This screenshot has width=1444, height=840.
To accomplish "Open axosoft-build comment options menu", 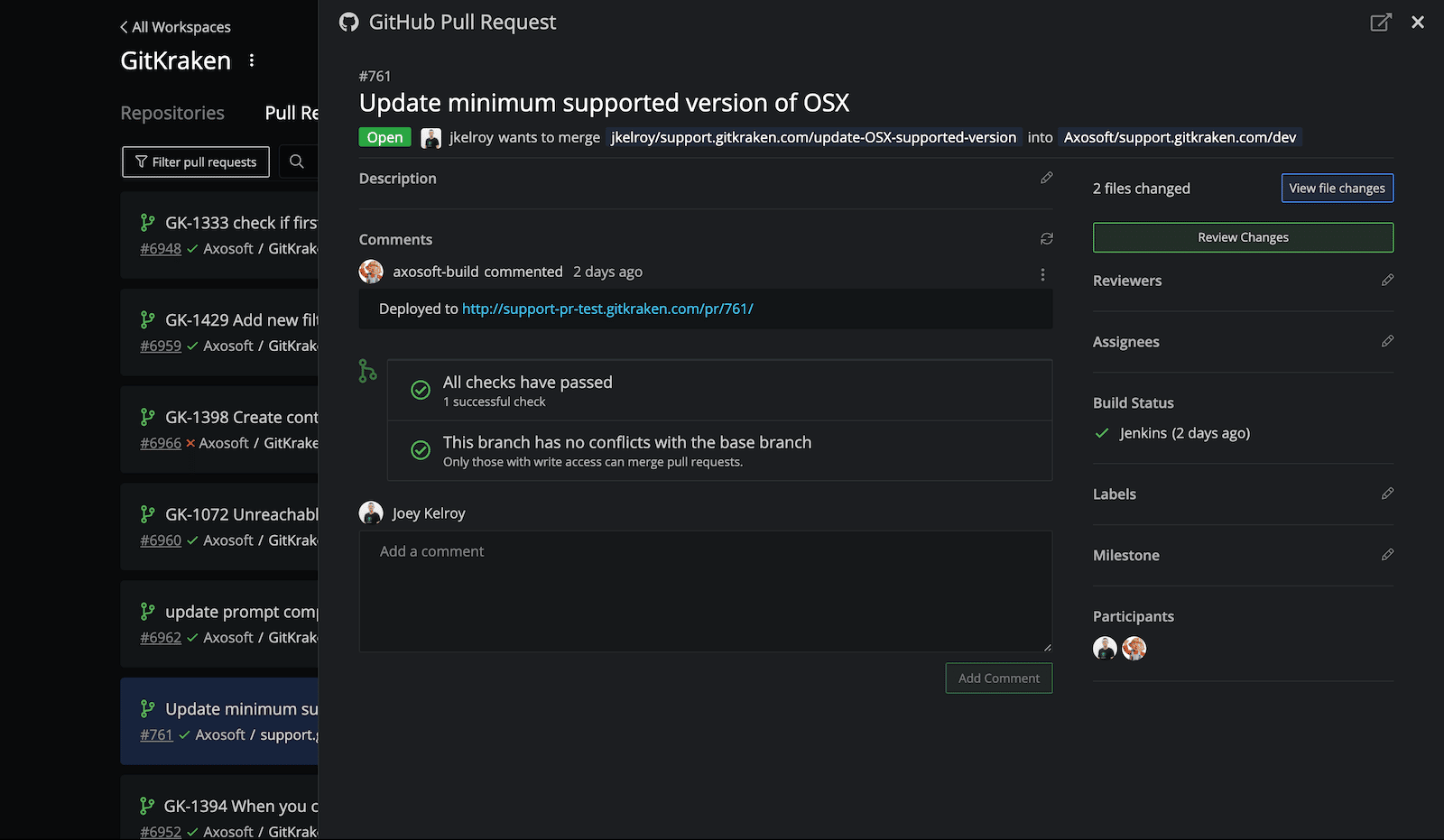I will (1042, 274).
